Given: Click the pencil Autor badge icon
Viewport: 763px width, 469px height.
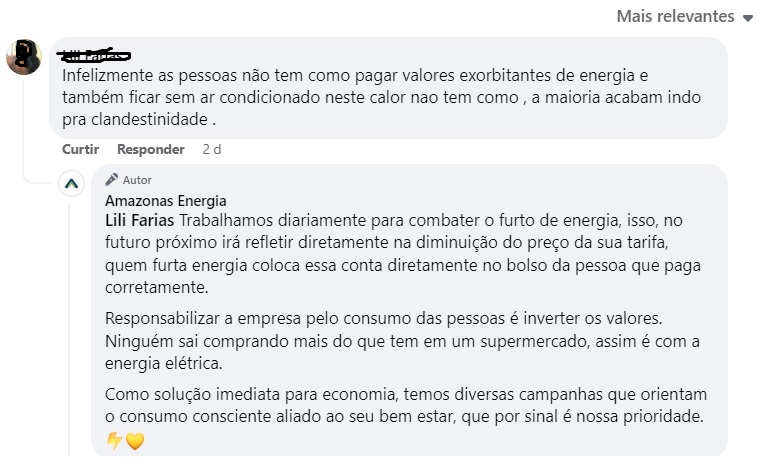Looking at the screenshot, I should click(x=112, y=179).
